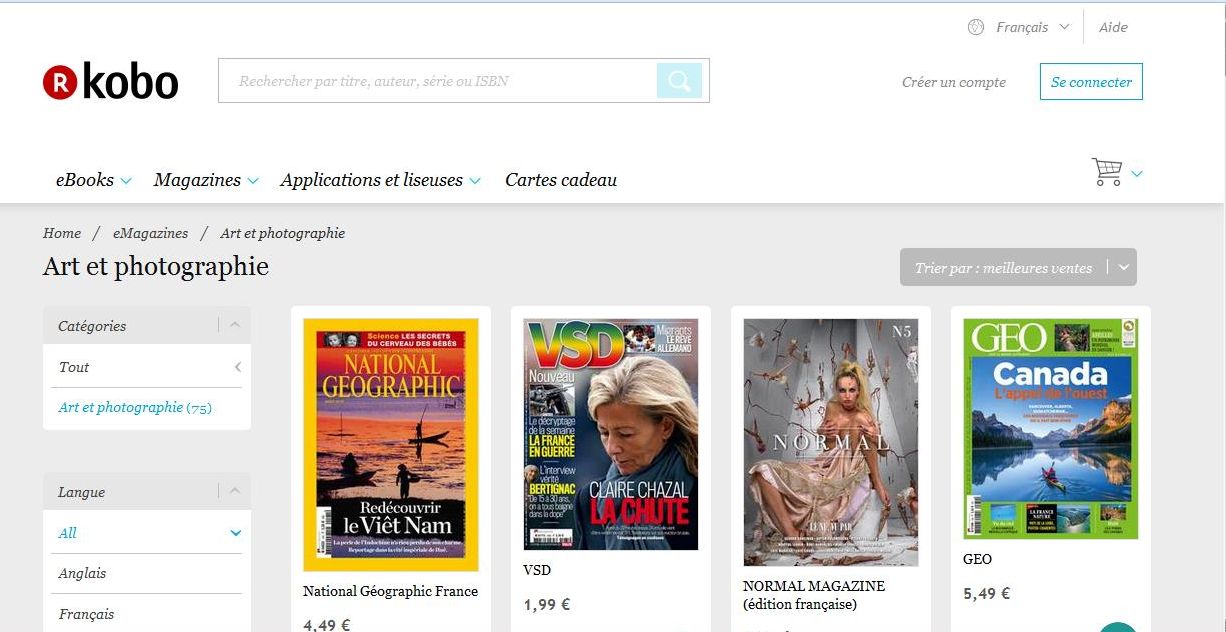Open the Français language dropdown
Viewport: 1226px width, 632px height.
pos(1033,27)
